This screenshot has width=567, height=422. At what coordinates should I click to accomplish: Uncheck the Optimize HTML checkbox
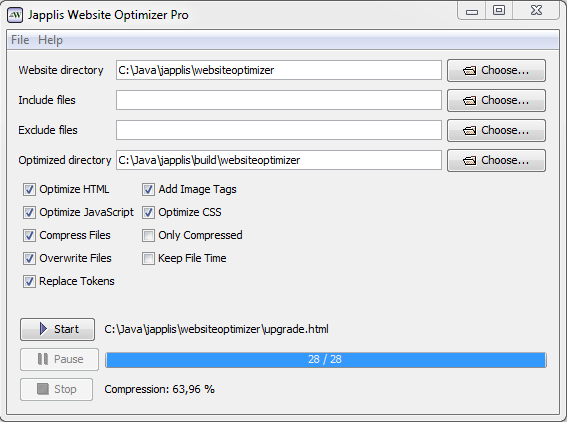(x=29, y=189)
